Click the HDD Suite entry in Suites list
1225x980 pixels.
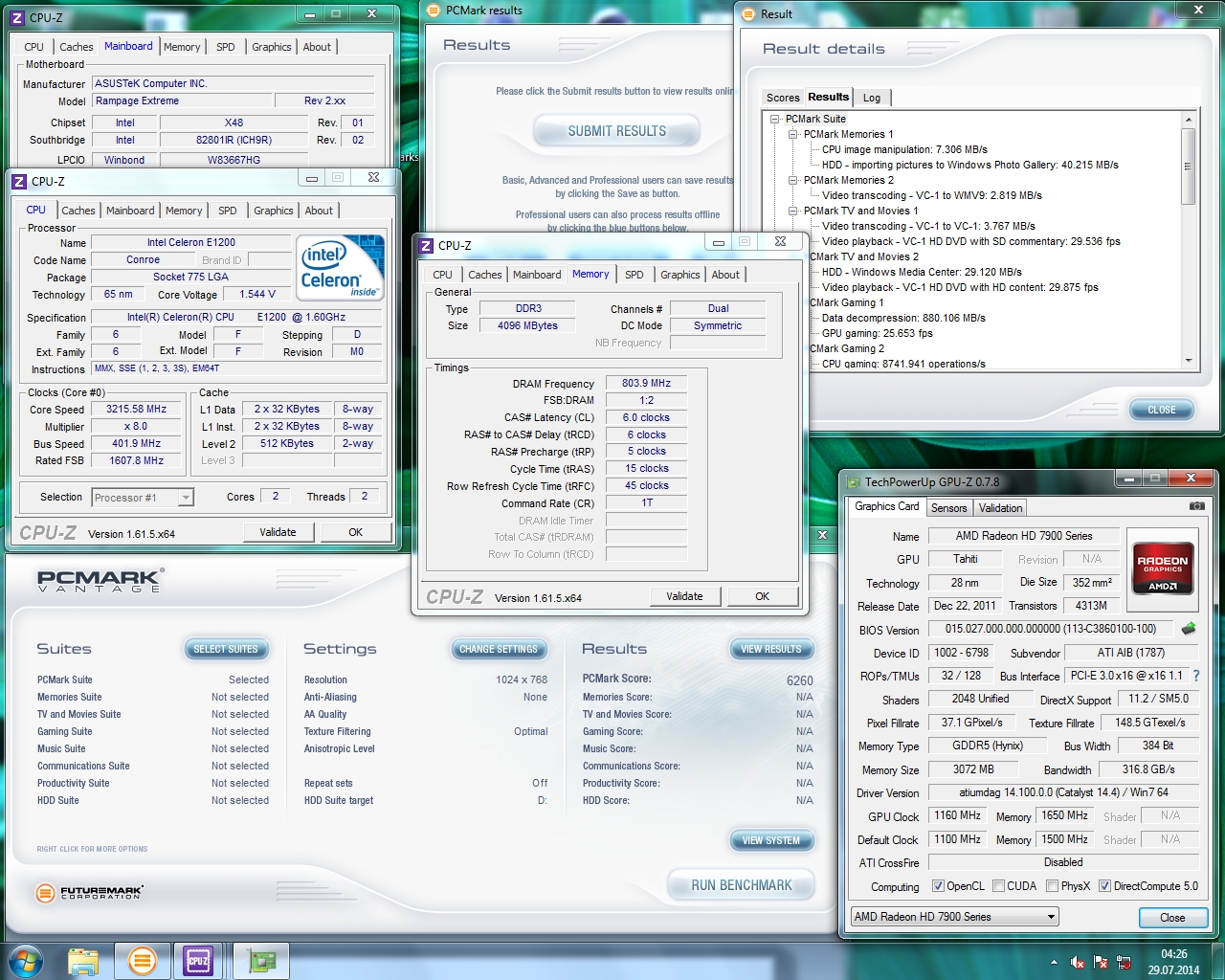tap(58, 800)
